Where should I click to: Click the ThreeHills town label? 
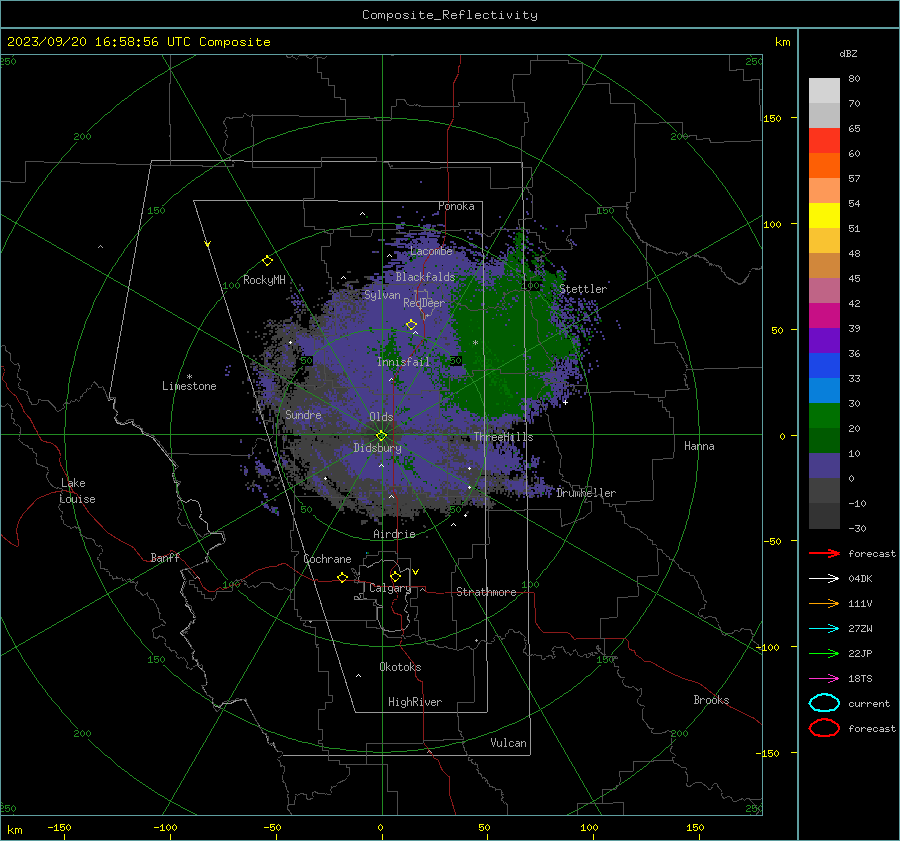coord(503,437)
